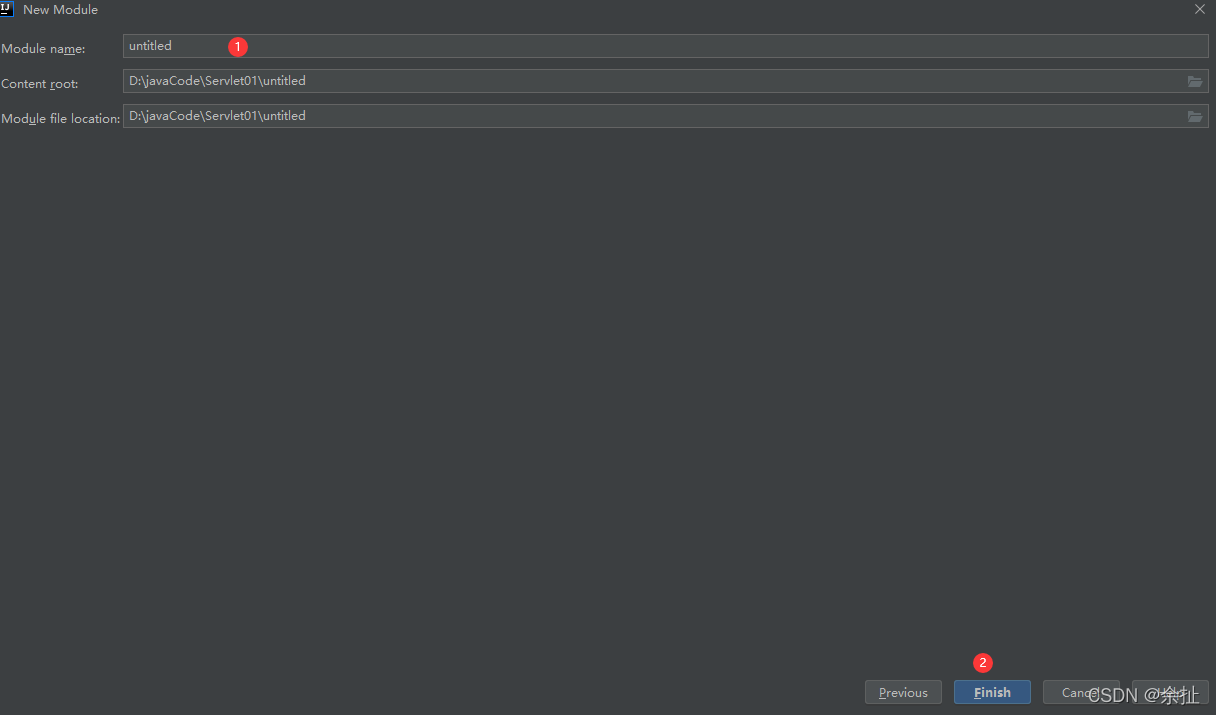Cancel the New Module dialog
Image resolution: width=1216 pixels, height=715 pixels.
click(x=1081, y=692)
